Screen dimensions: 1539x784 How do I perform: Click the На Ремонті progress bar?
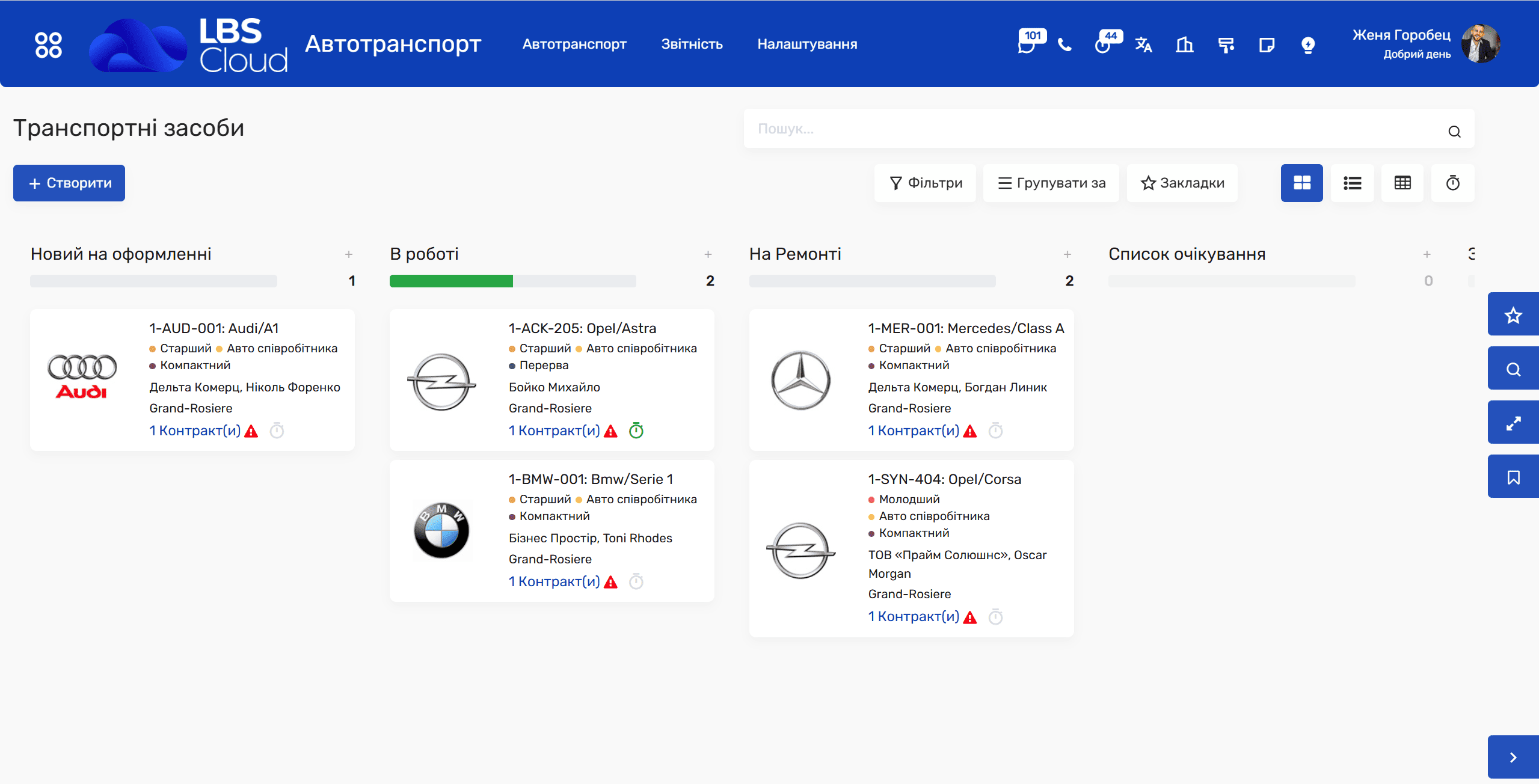pyautogui.click(x=872, y=281)
